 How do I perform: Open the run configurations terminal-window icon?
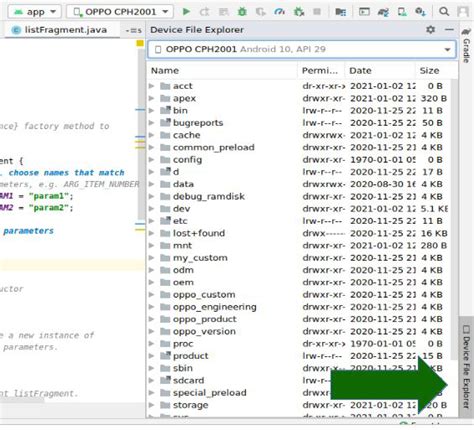[x=364, y=12]
